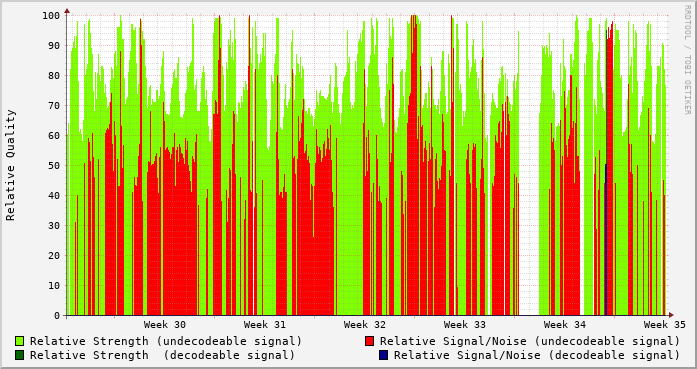Click the Relative Signal/Noise (undecodeable signal) legend text
Screen dimensions: 697x369
(530, 341)
